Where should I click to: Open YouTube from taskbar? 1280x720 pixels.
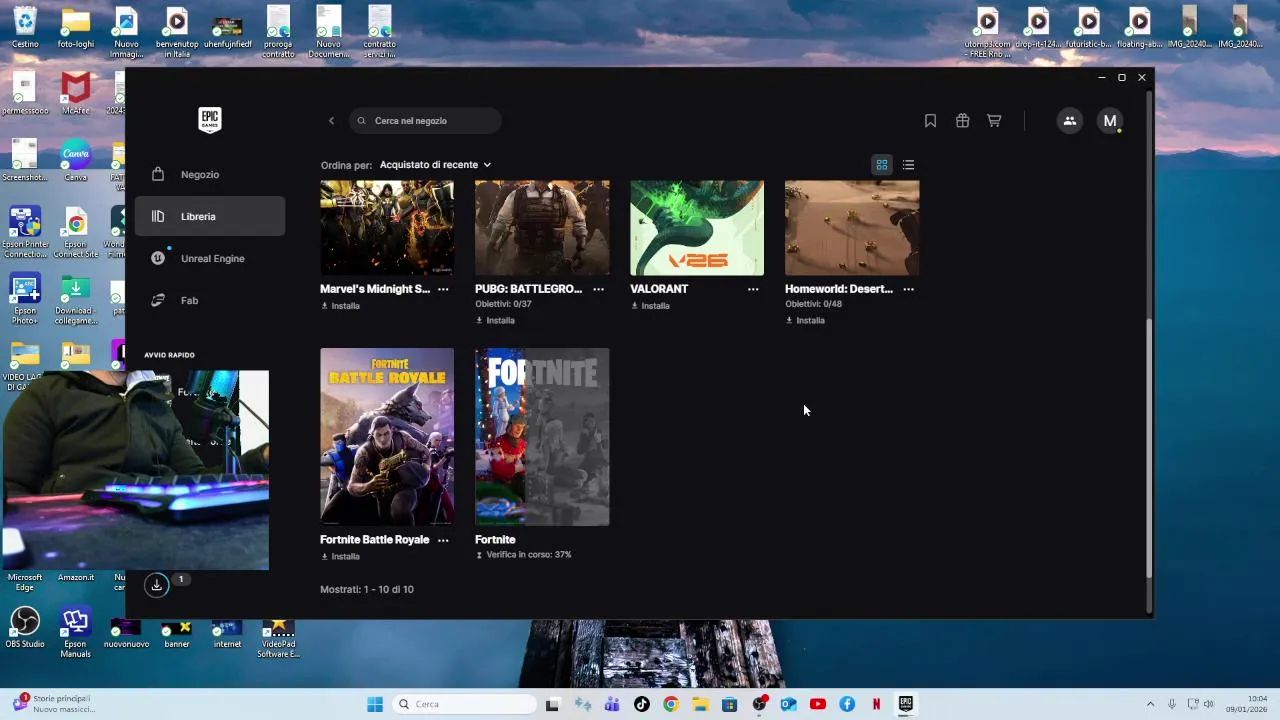click(818, 704)
